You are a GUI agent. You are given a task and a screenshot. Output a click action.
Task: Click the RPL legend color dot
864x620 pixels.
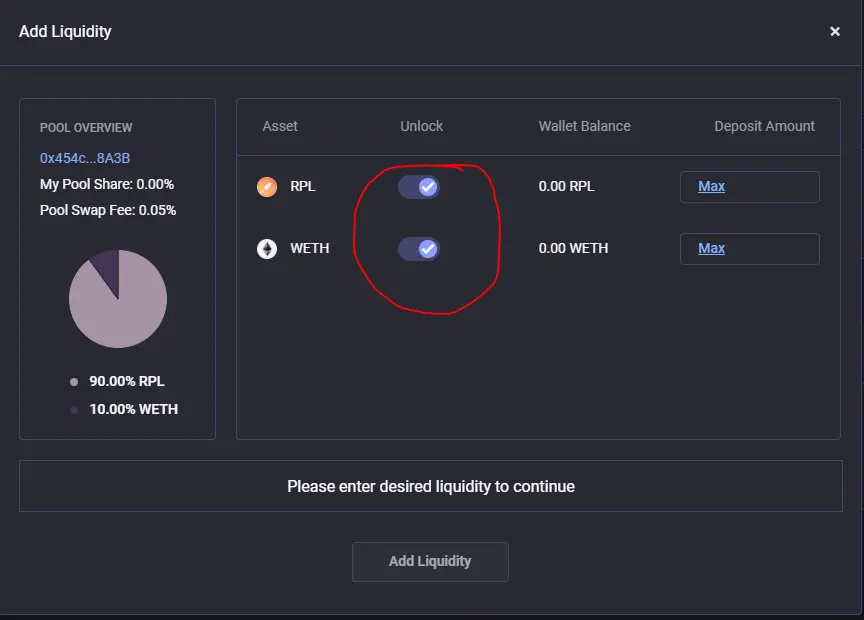pos(74,381)
